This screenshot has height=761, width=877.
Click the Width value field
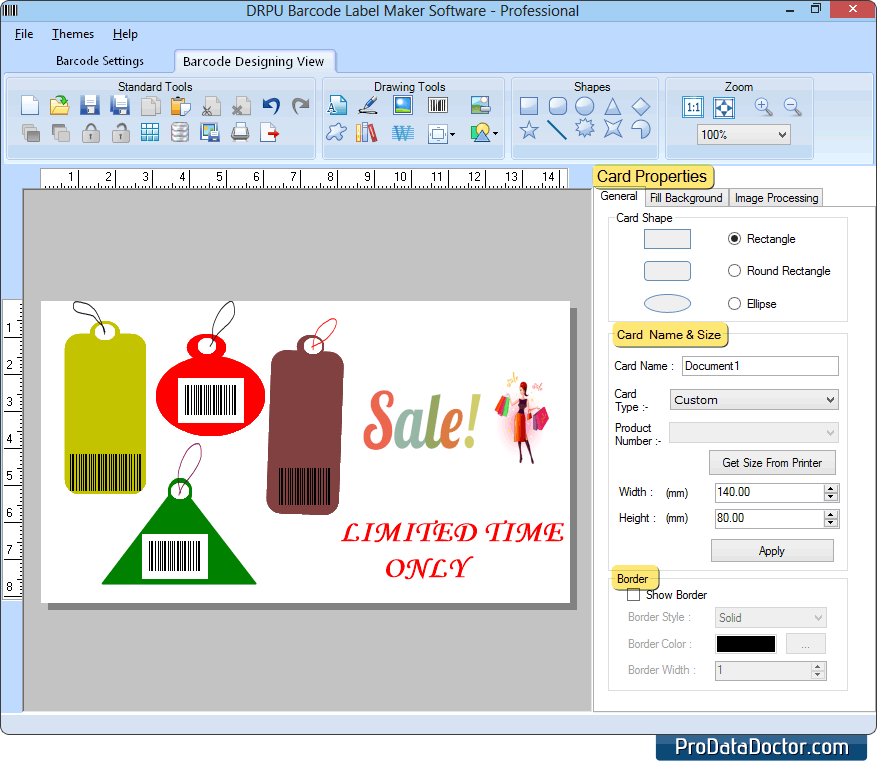(770, 493)
